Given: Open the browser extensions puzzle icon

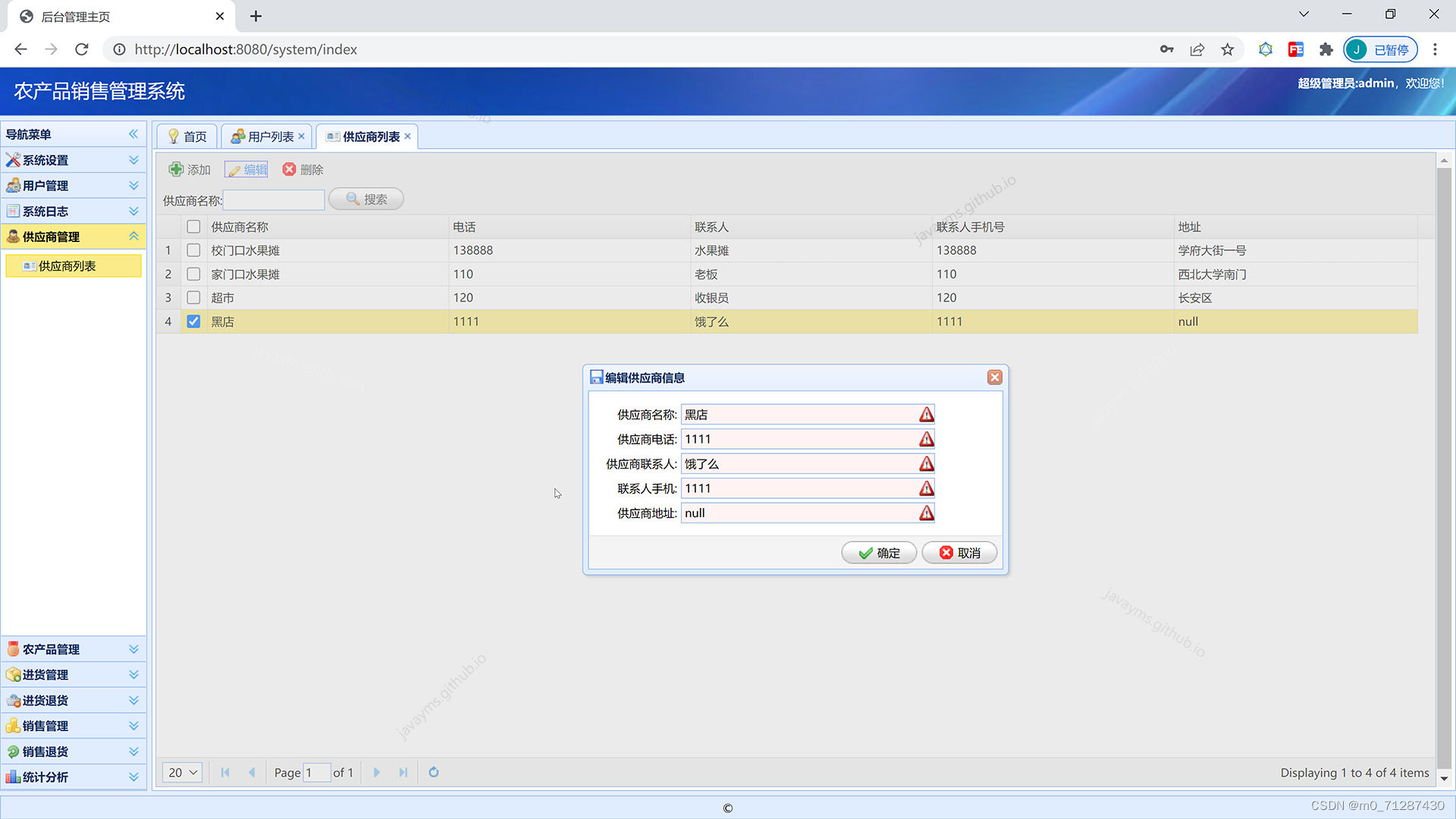Looking at the screenshot, I should coord(1326,49).
